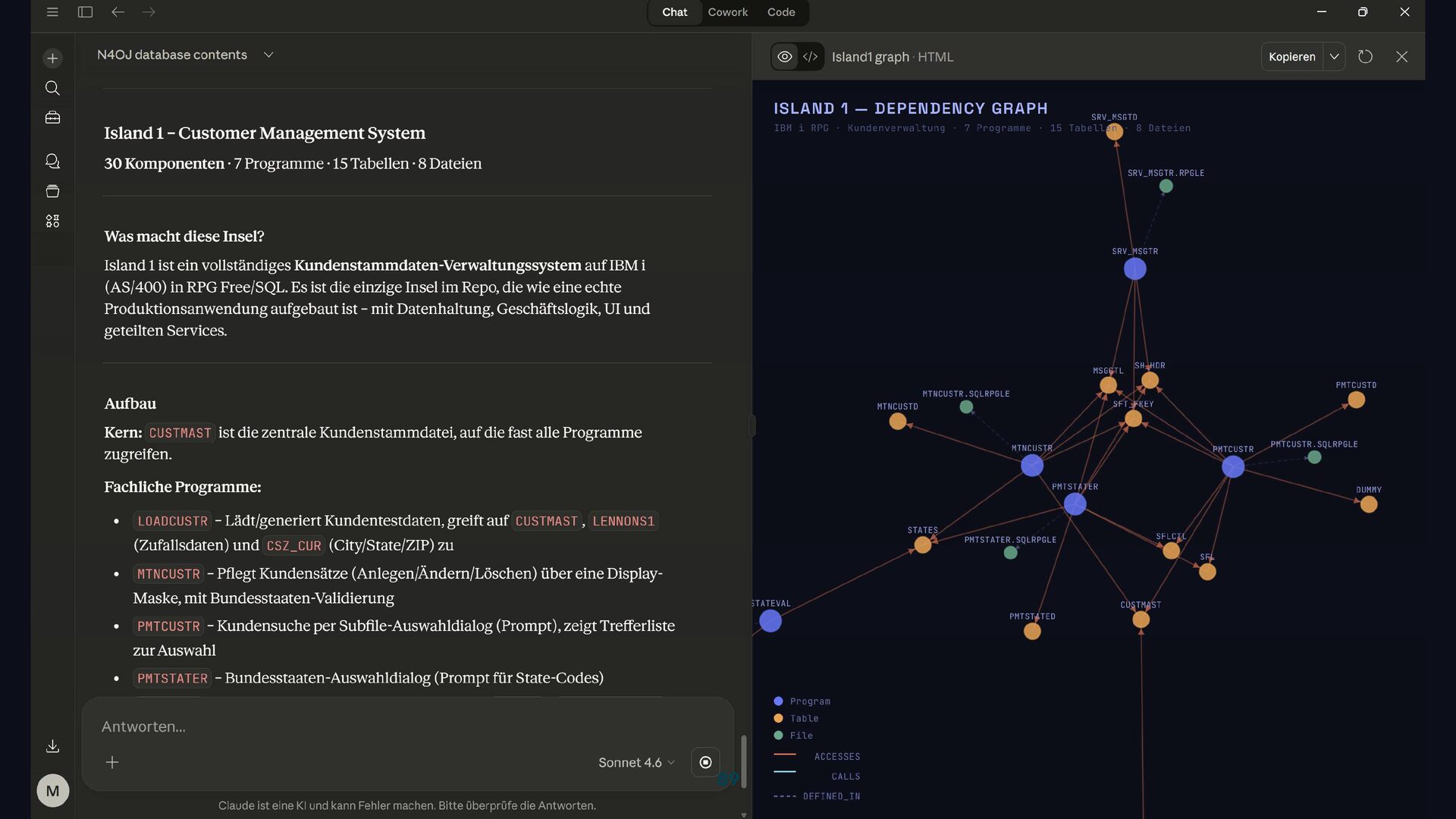Switch to the Cowork tab
The width and height of the screenshot is (1456, 819).
[727, 12]
